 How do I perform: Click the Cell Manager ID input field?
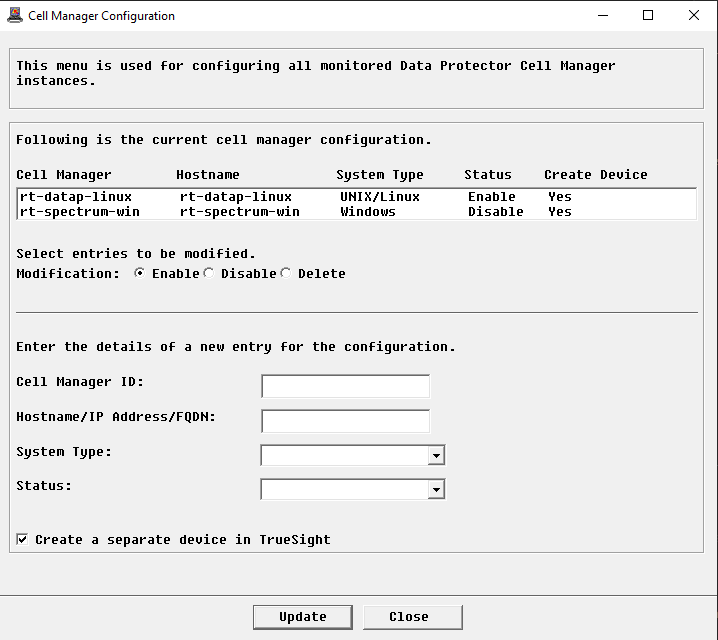point(345,386)
